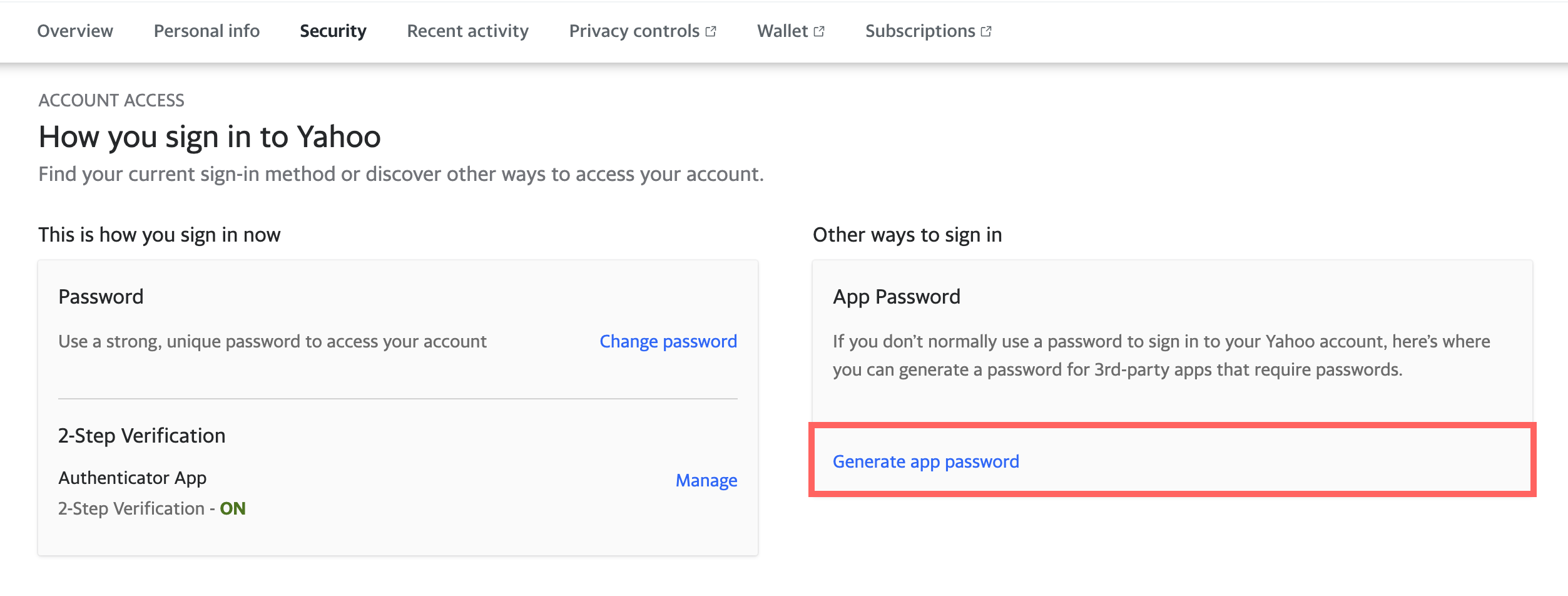Open the Privacy controls tab label
Viewport: 1568px width, 596px height.
634,31
